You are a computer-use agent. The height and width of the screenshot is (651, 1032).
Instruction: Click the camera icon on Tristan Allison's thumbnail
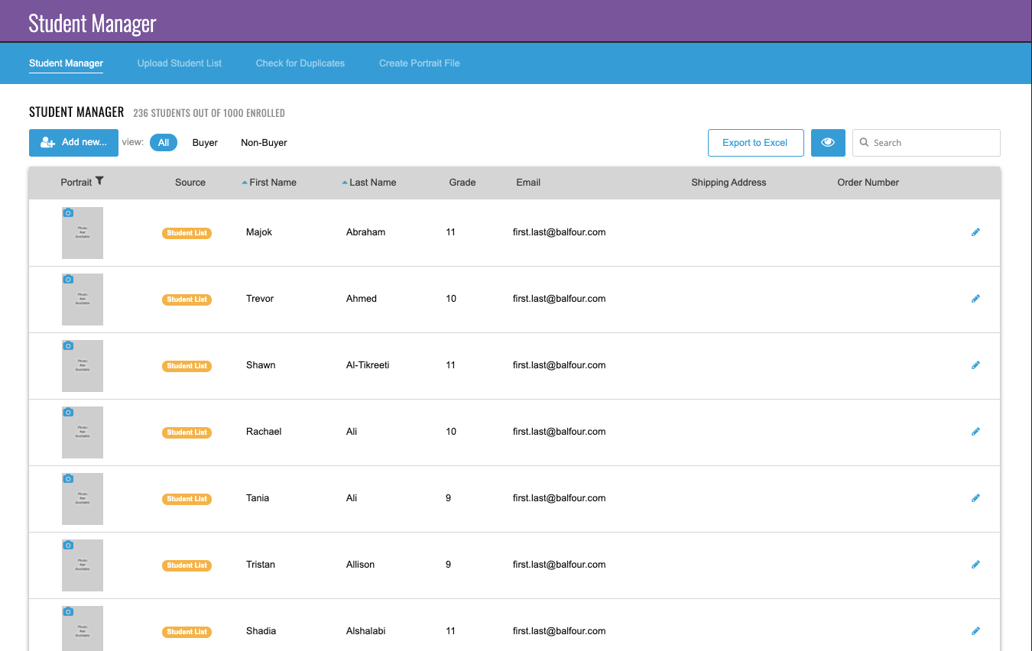68,543
